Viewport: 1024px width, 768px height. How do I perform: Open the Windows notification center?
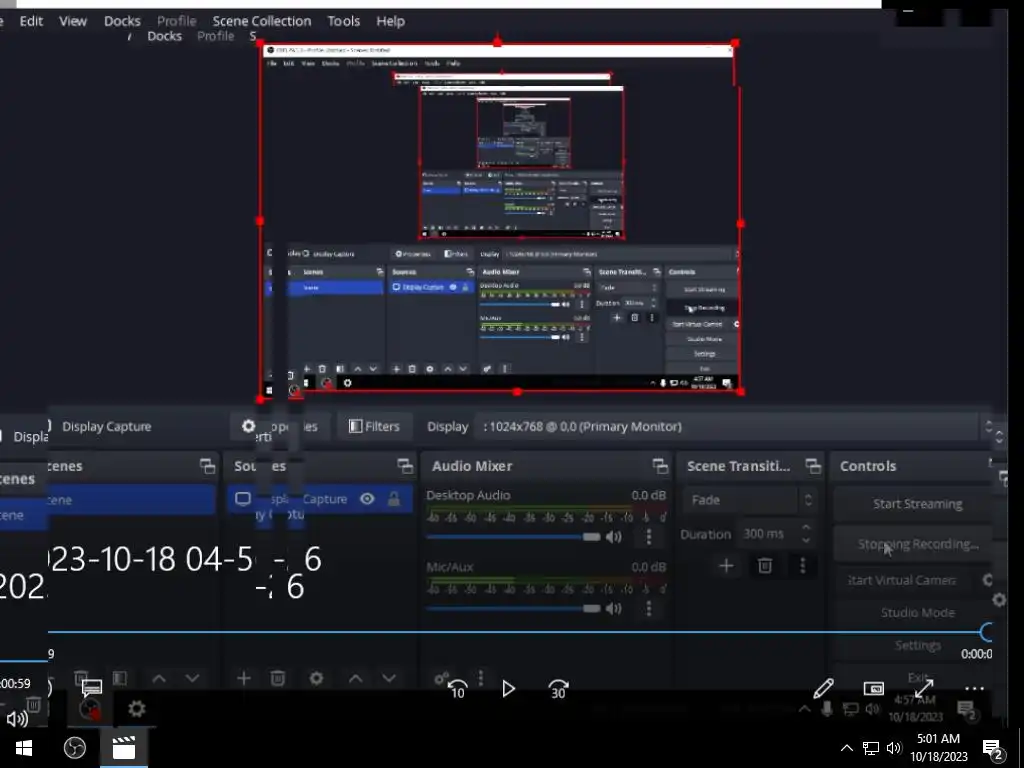click(x=993, y=749)
